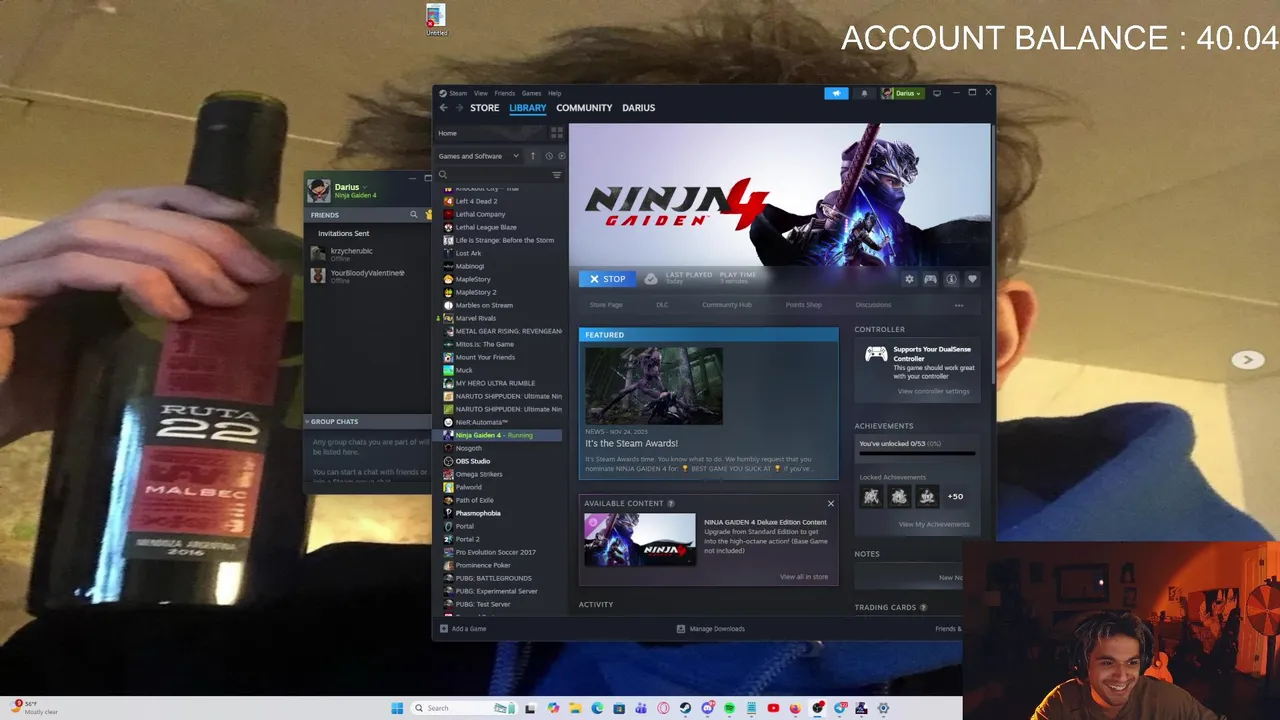Go to the COMMUNITY tab
This screenshot has height=720, width=1280.
[x=584, y=108]
